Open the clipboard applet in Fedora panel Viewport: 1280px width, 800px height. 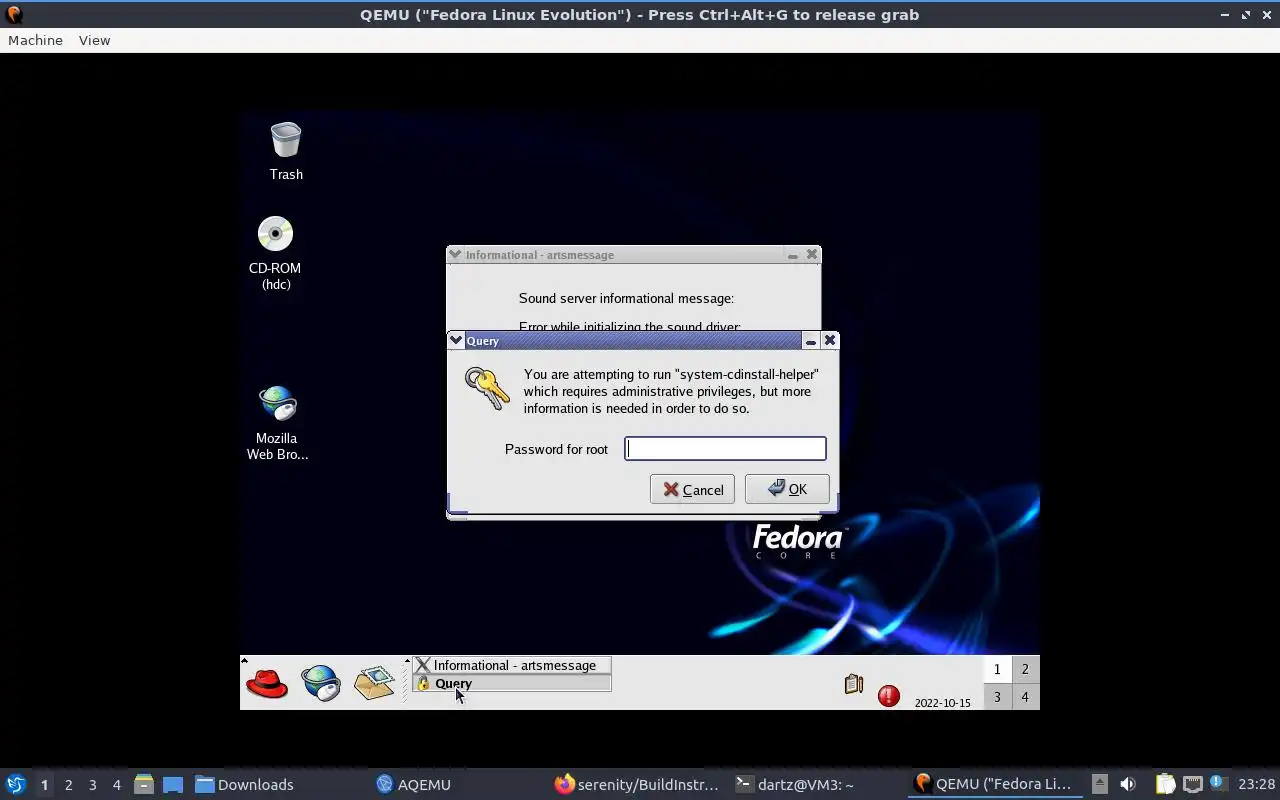point(853,684)
